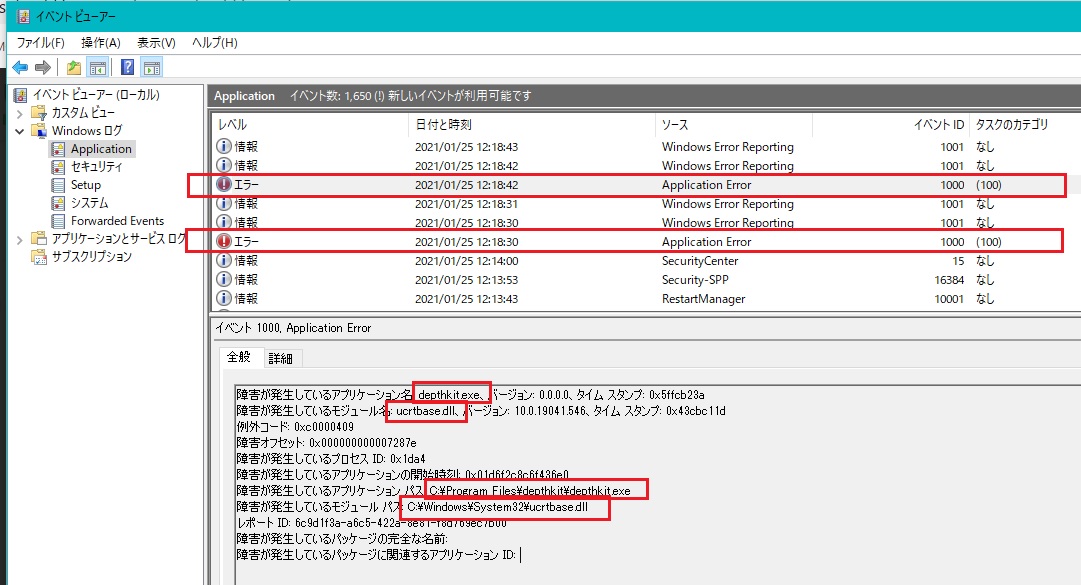Screen dimensions: 1081x585
Task: Sort events by 日付と時刻 column header
Action: pyautogui.click(x=443, y=125)
